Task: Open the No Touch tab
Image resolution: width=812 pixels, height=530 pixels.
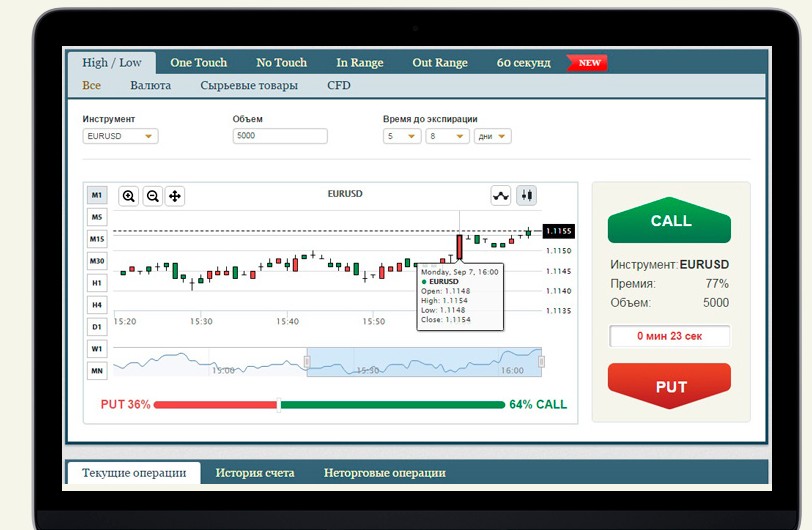Action: tap(282, 63)
